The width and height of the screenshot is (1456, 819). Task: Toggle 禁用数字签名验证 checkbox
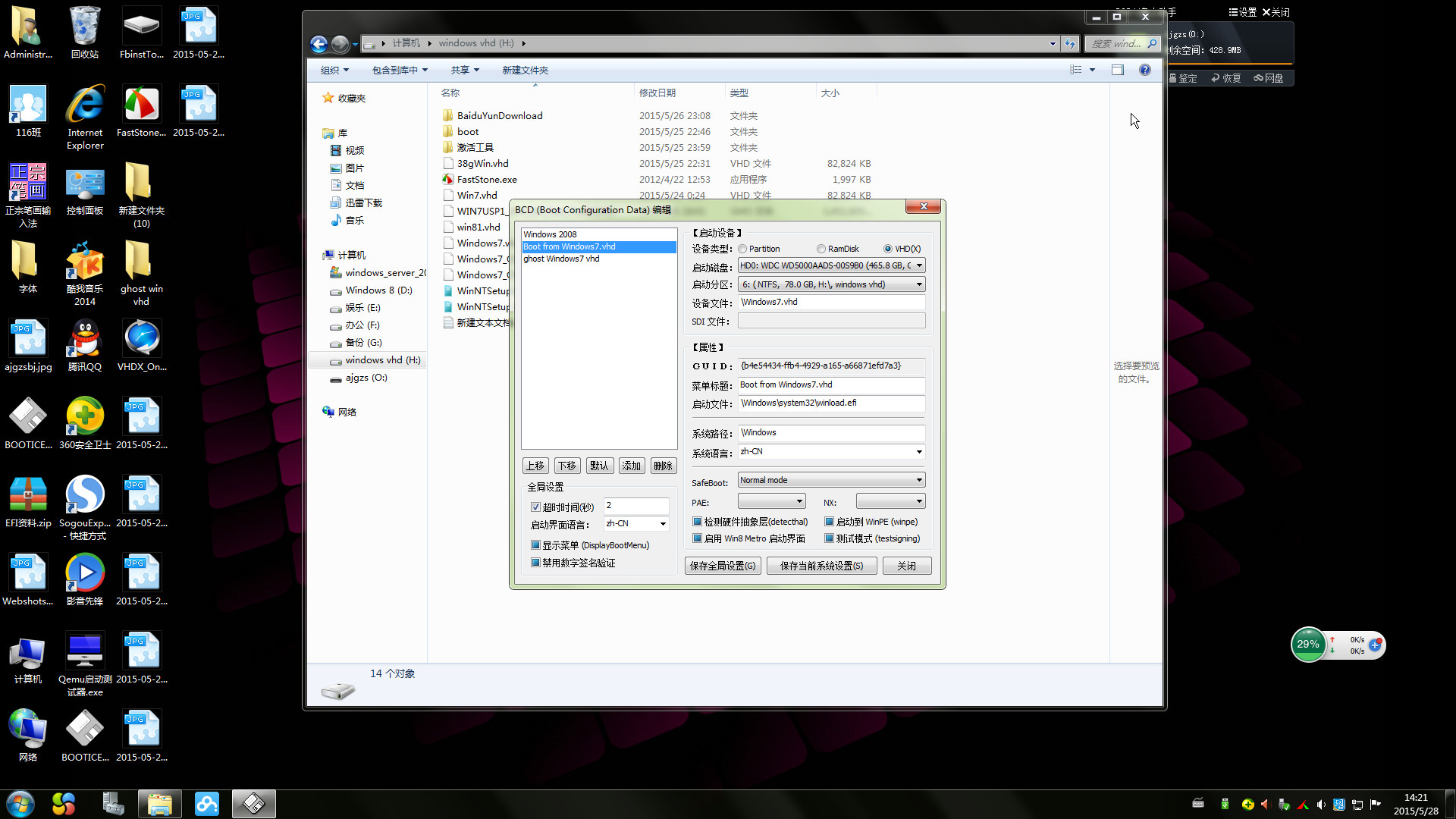[535, 563]
